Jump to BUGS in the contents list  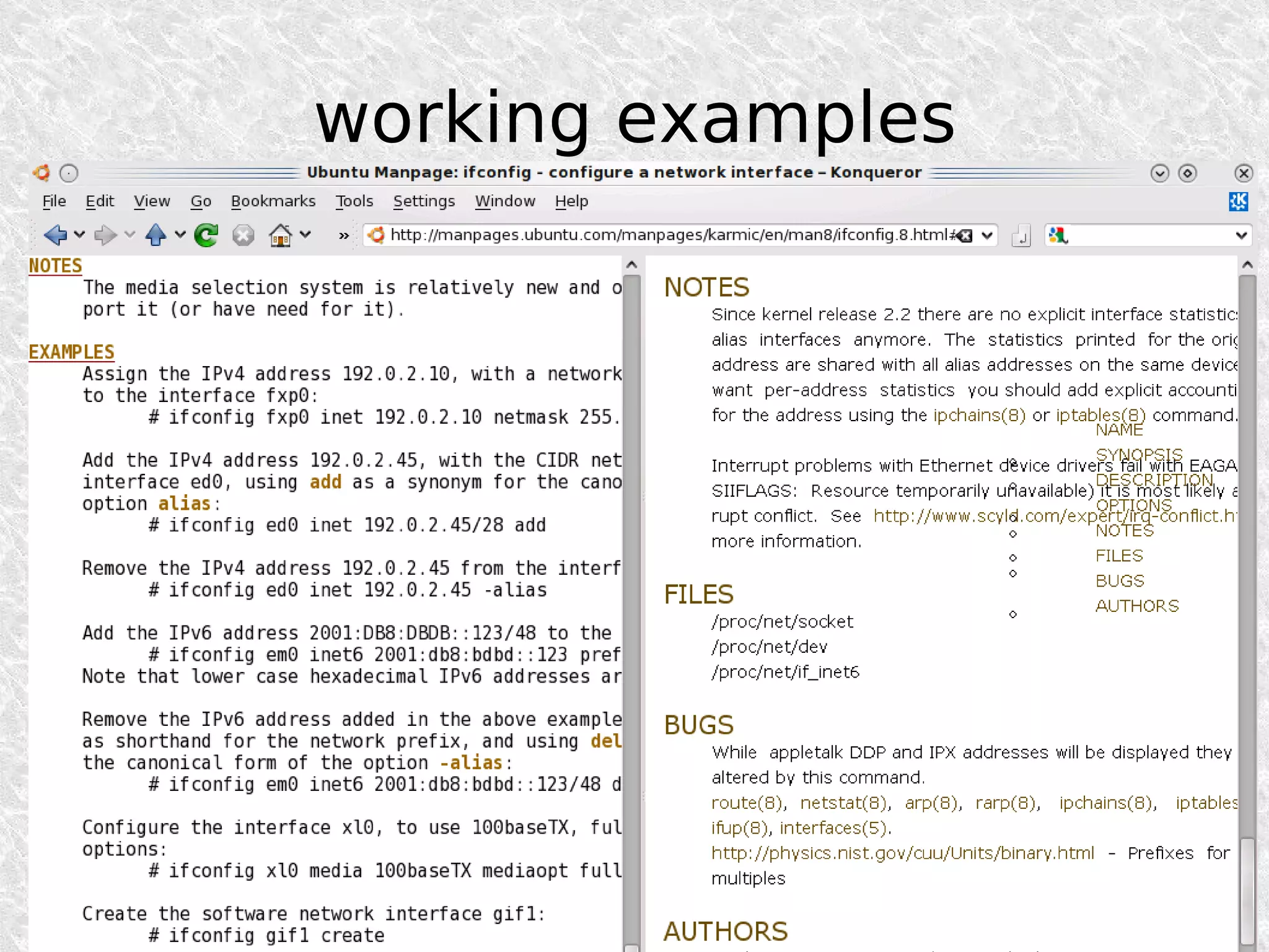coord(1120,581)
